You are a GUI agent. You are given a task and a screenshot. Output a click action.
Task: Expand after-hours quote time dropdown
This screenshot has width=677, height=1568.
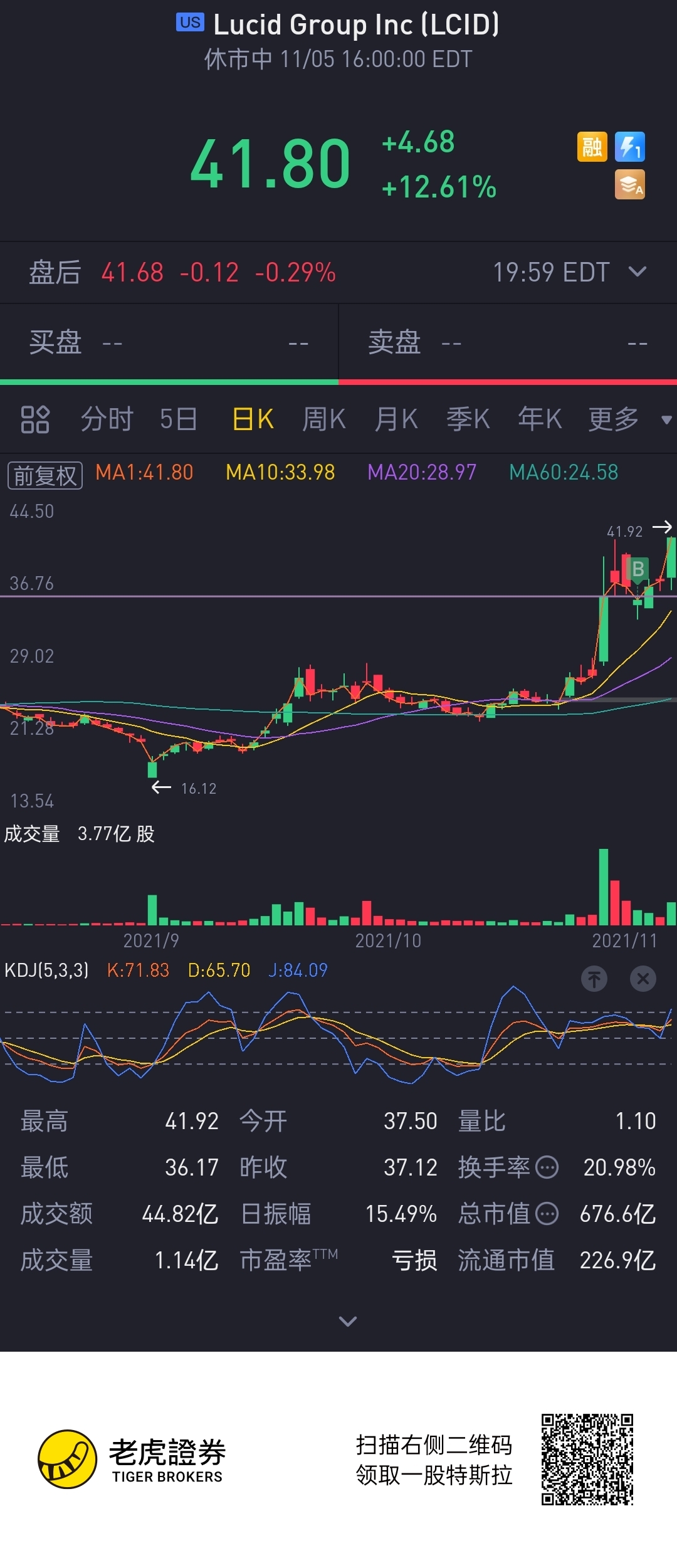pos(638,271)
